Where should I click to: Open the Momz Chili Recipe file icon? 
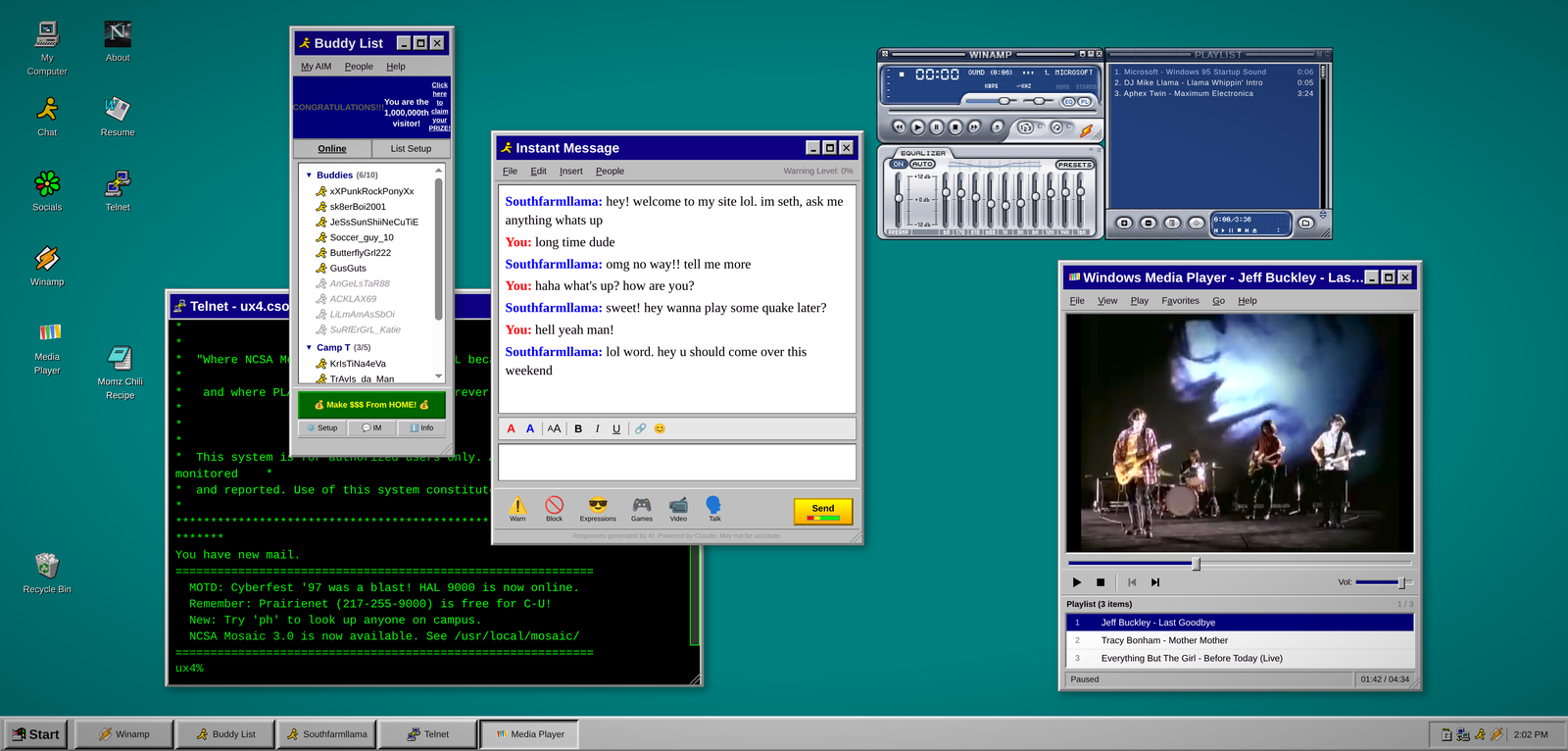(120, 373)
